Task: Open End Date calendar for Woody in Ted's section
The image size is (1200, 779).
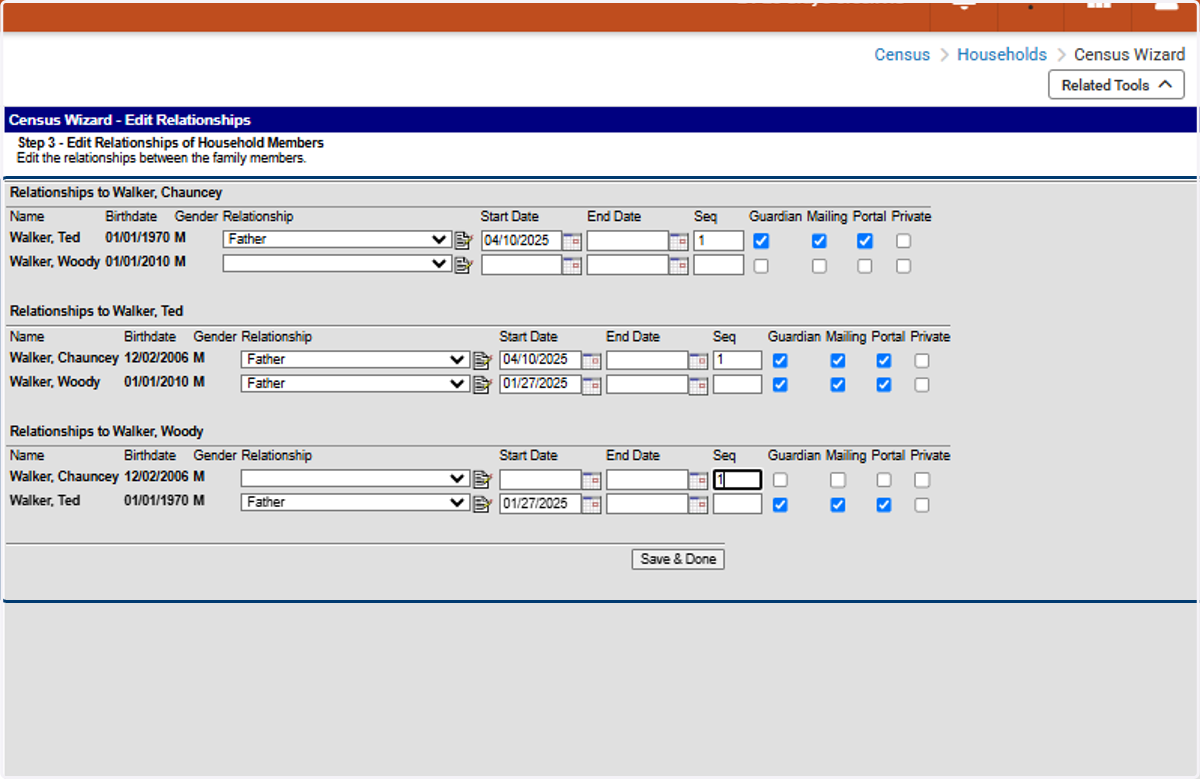Action: click(697, 384)
